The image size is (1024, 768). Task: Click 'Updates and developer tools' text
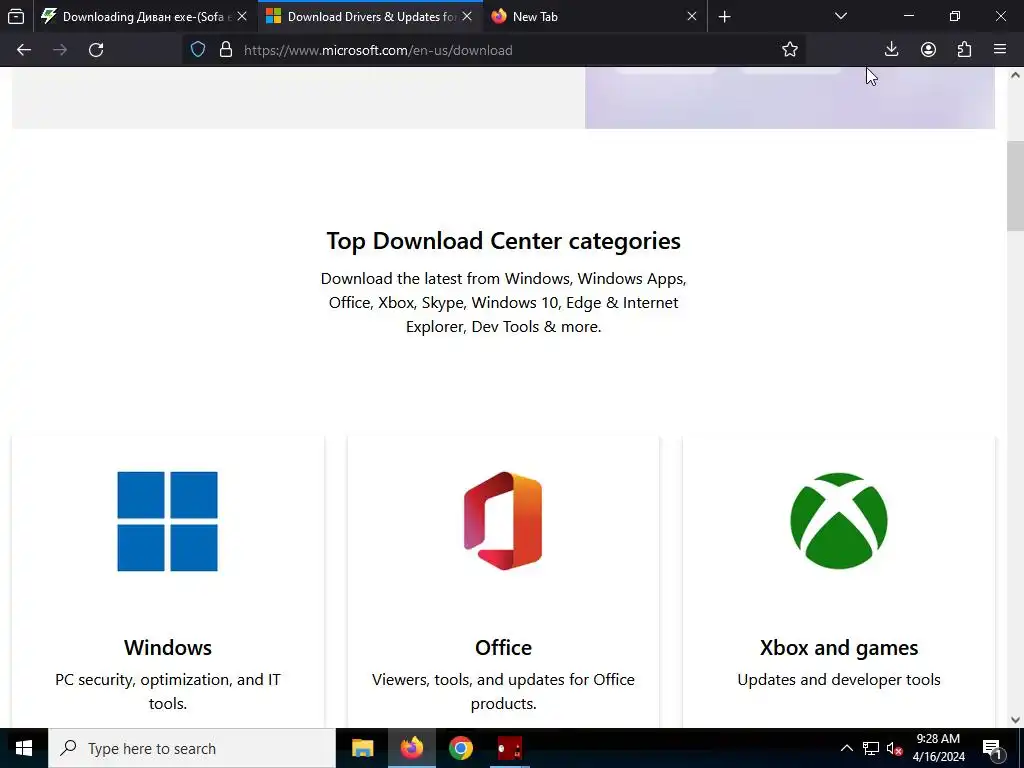pyautogui.click(x=839, y=679)
